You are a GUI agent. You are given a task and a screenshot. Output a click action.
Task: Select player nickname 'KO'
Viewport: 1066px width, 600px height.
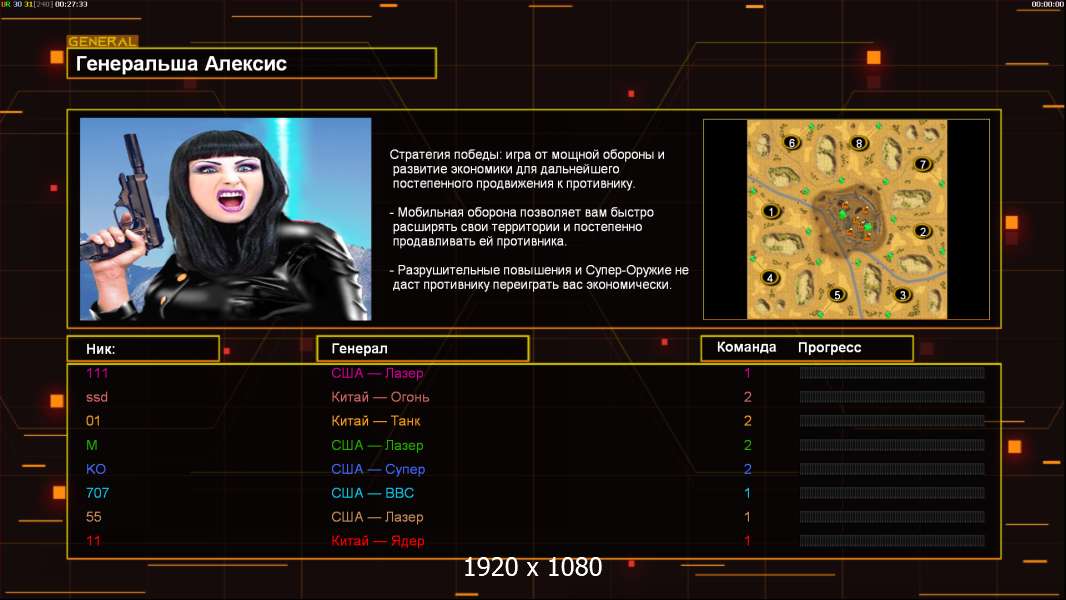pyautogui.click(x=96, y=469)
